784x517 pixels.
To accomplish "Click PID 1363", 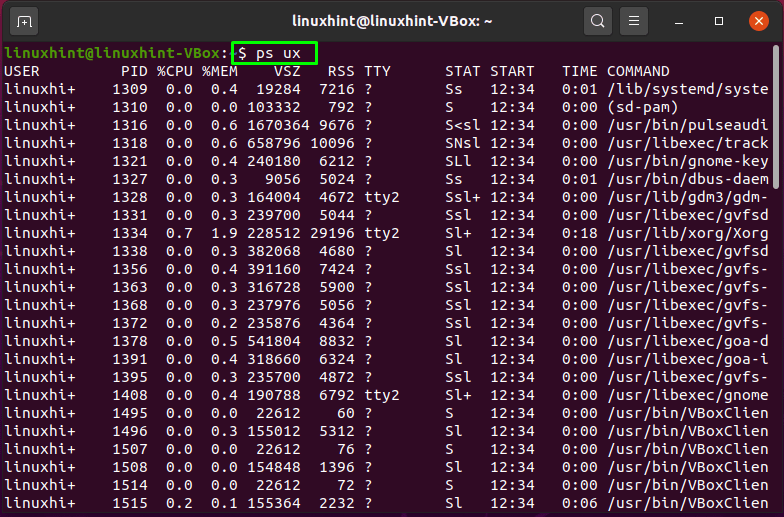I will [130, 288].
